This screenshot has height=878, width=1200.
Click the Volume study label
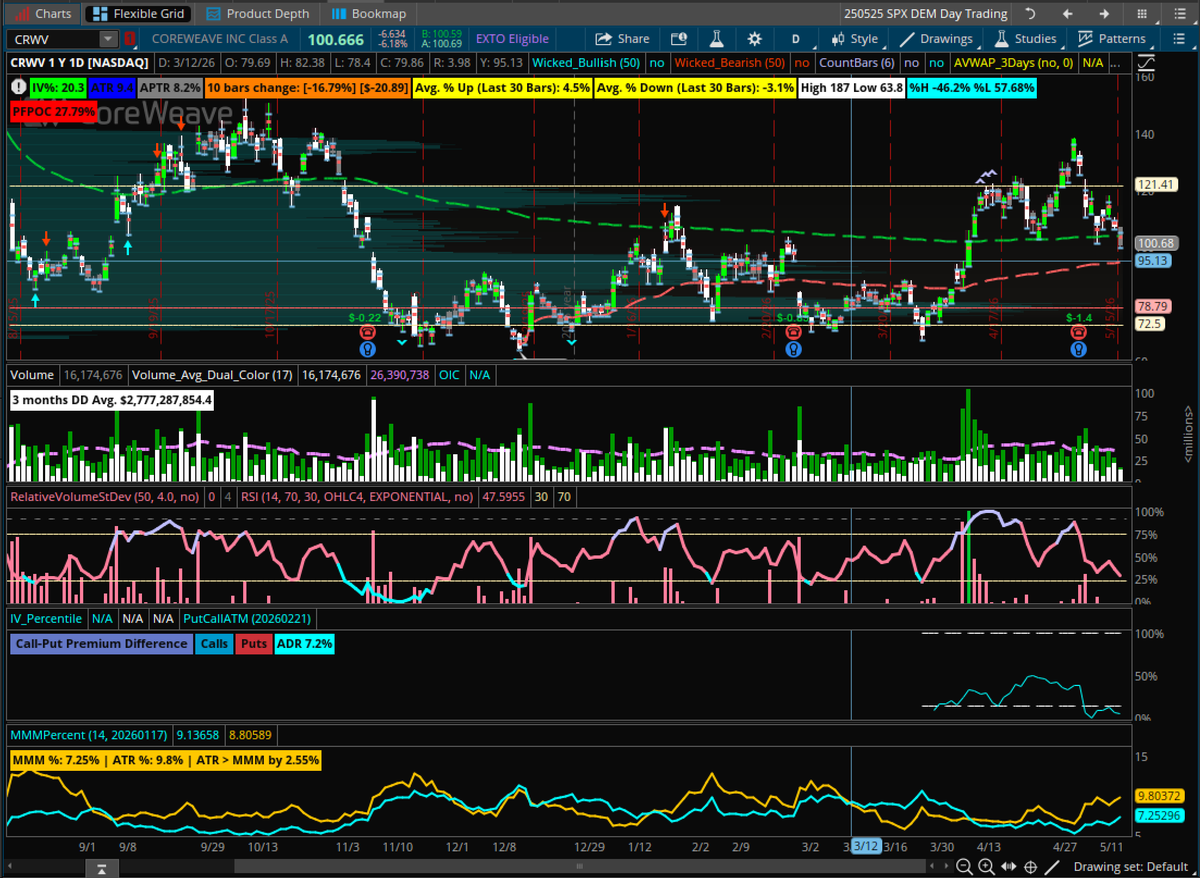click(32, 375)
